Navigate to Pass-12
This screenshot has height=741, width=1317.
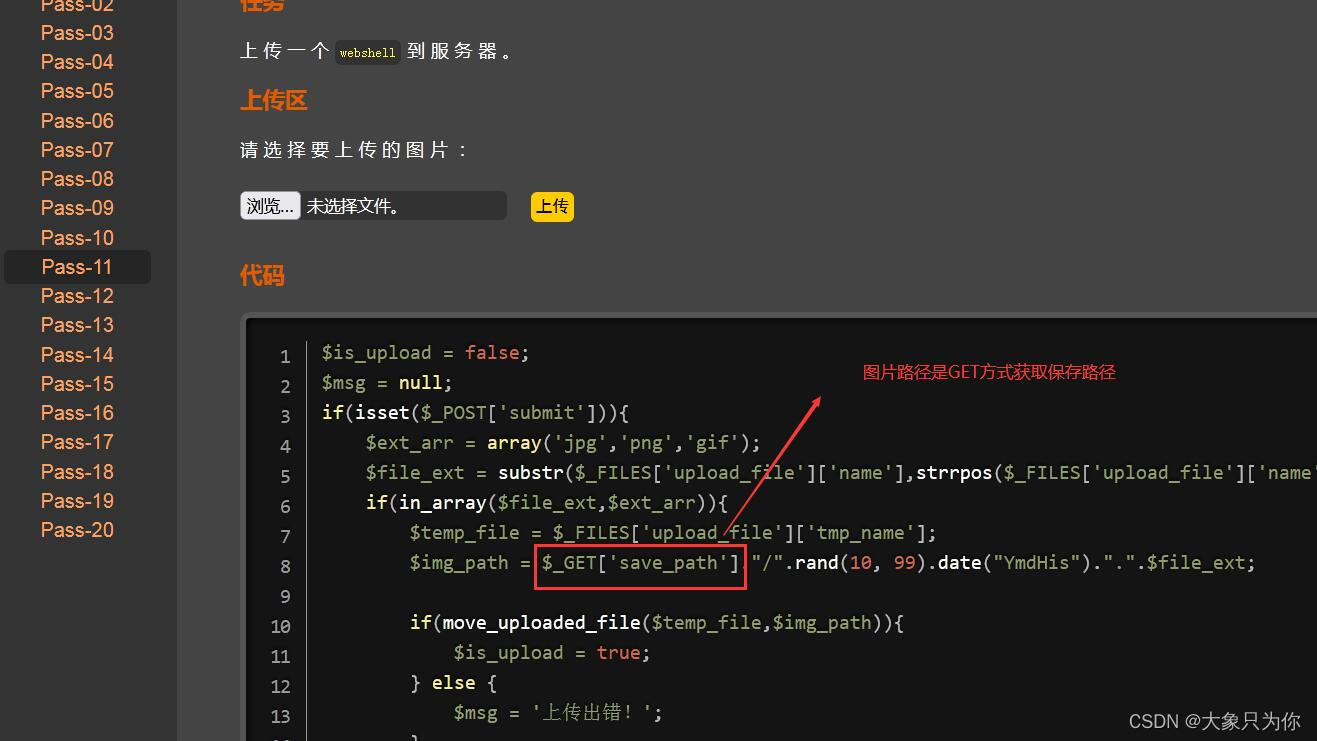tap(77, 296)
